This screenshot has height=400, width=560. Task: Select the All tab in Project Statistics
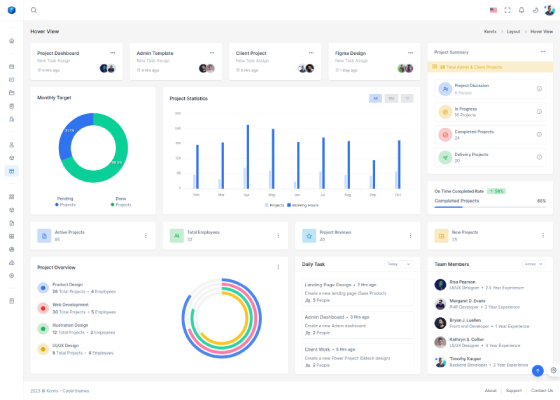pos(375,98)
